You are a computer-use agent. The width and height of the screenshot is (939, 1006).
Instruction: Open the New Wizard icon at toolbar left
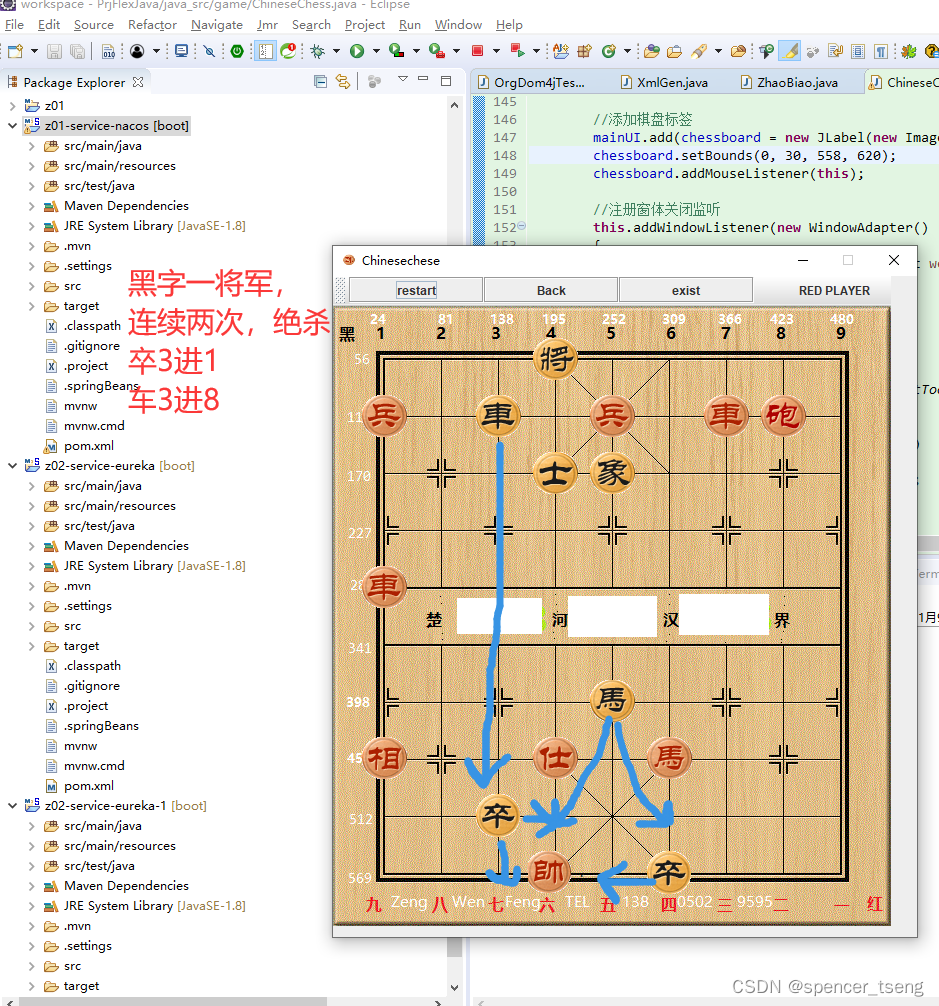[14, 50]
